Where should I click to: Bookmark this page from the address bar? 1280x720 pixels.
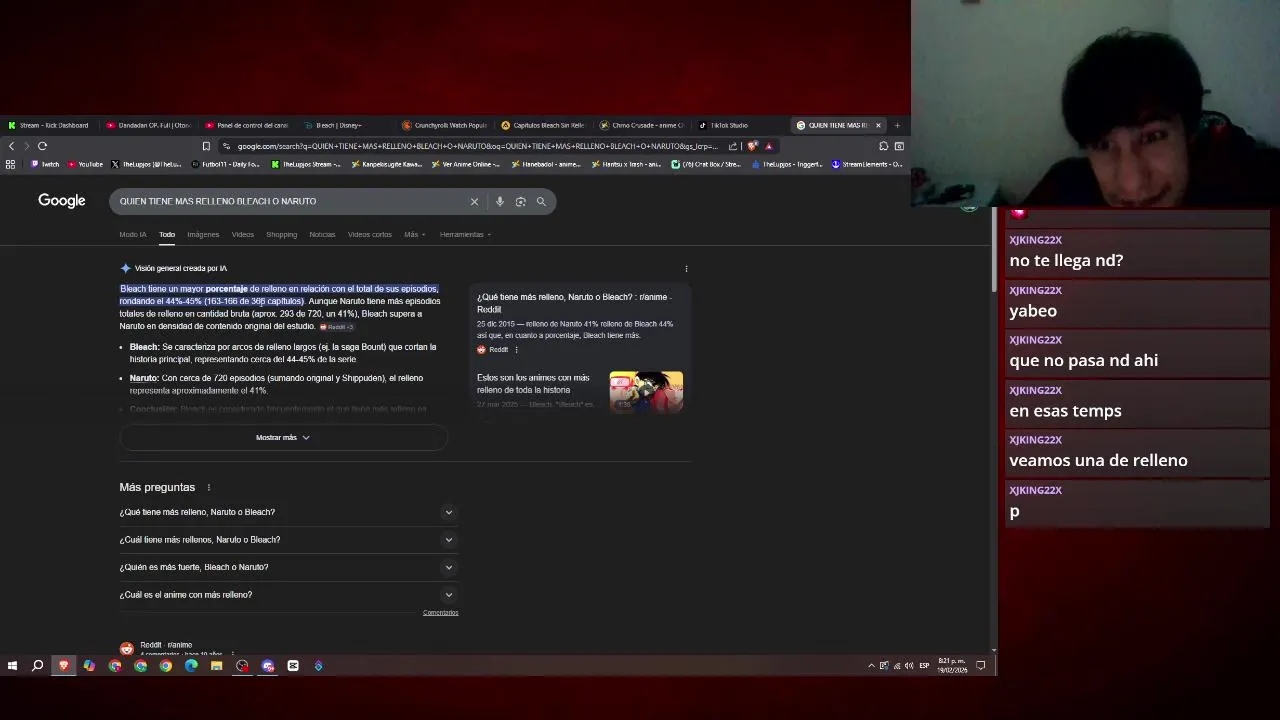tap(206, 146)
